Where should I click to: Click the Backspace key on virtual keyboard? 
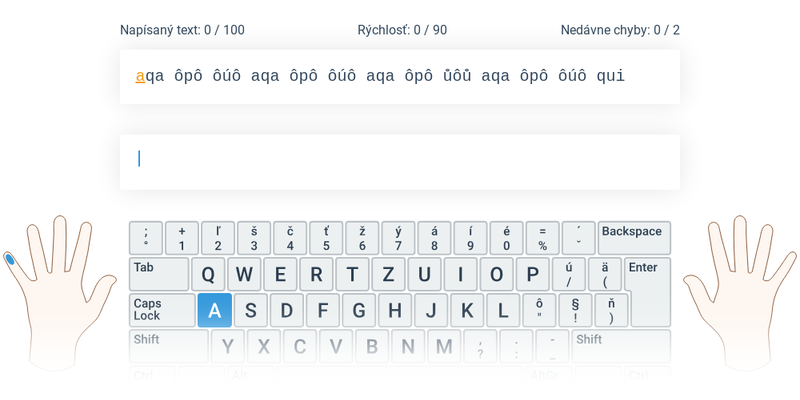[634, 238]
